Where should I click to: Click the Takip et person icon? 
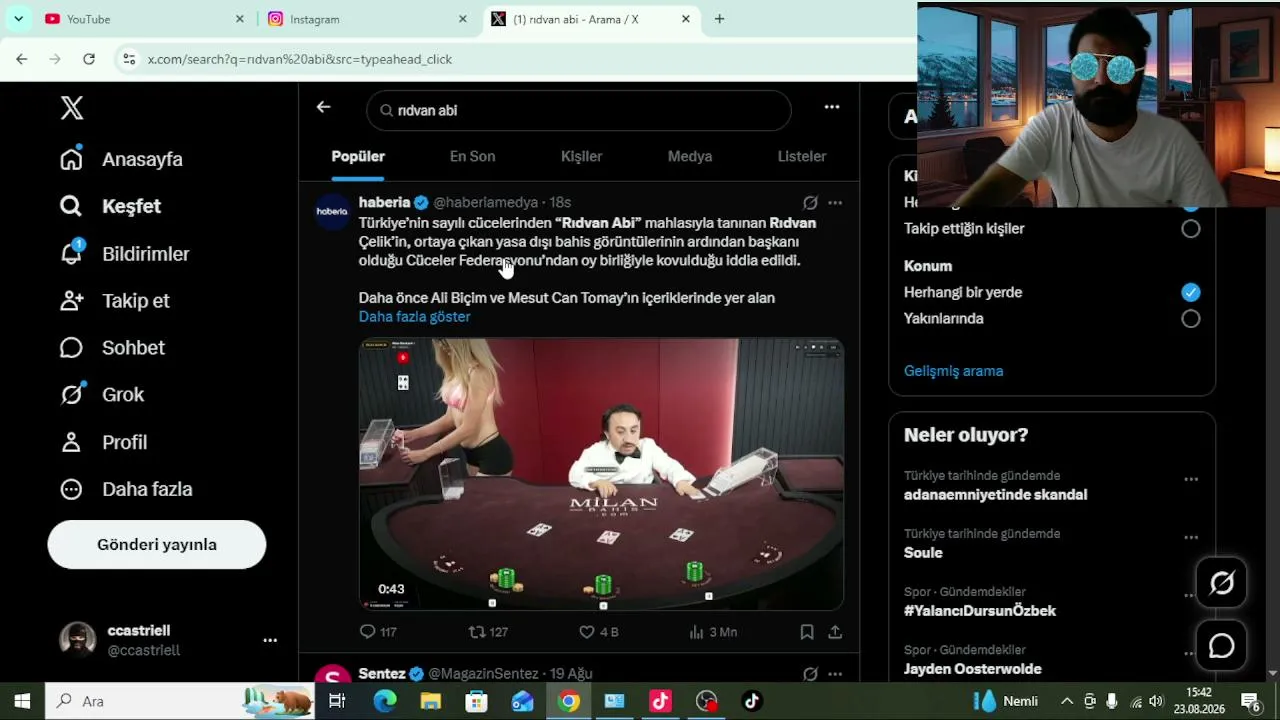(x=71, y=300)
